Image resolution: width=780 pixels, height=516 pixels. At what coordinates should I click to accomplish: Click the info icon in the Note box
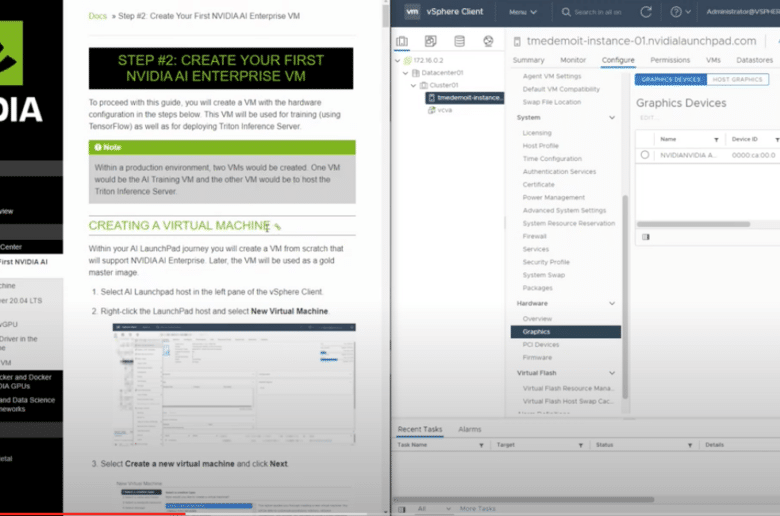coord(98,147)
